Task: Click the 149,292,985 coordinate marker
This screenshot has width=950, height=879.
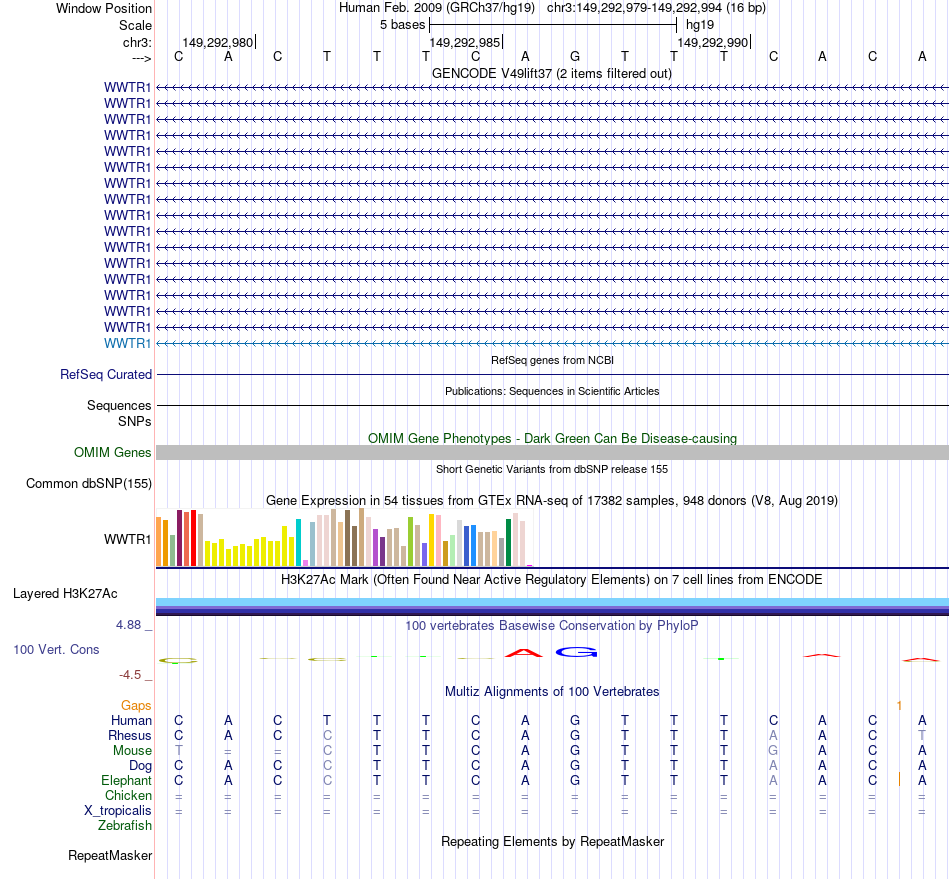Action: pos(465,42)
